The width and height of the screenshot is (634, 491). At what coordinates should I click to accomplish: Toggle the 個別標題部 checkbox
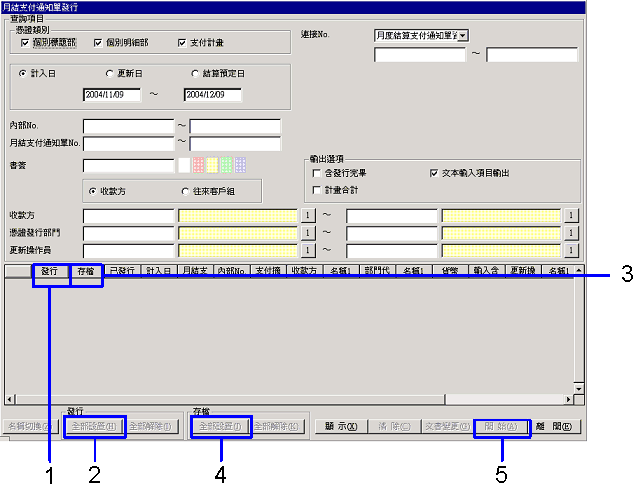25,43
